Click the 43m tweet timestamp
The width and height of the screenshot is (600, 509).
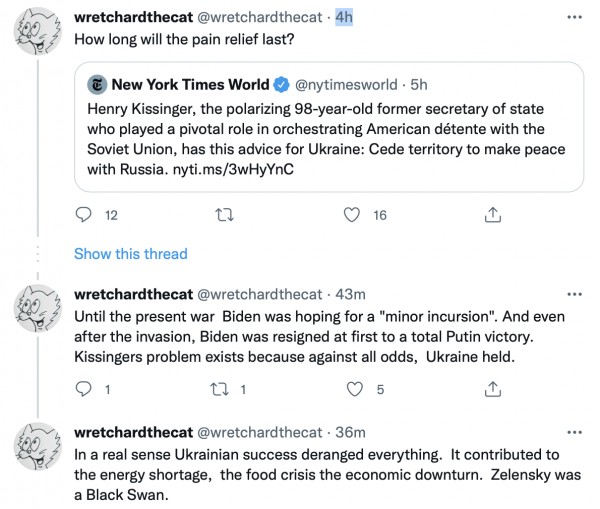point(349,295)
